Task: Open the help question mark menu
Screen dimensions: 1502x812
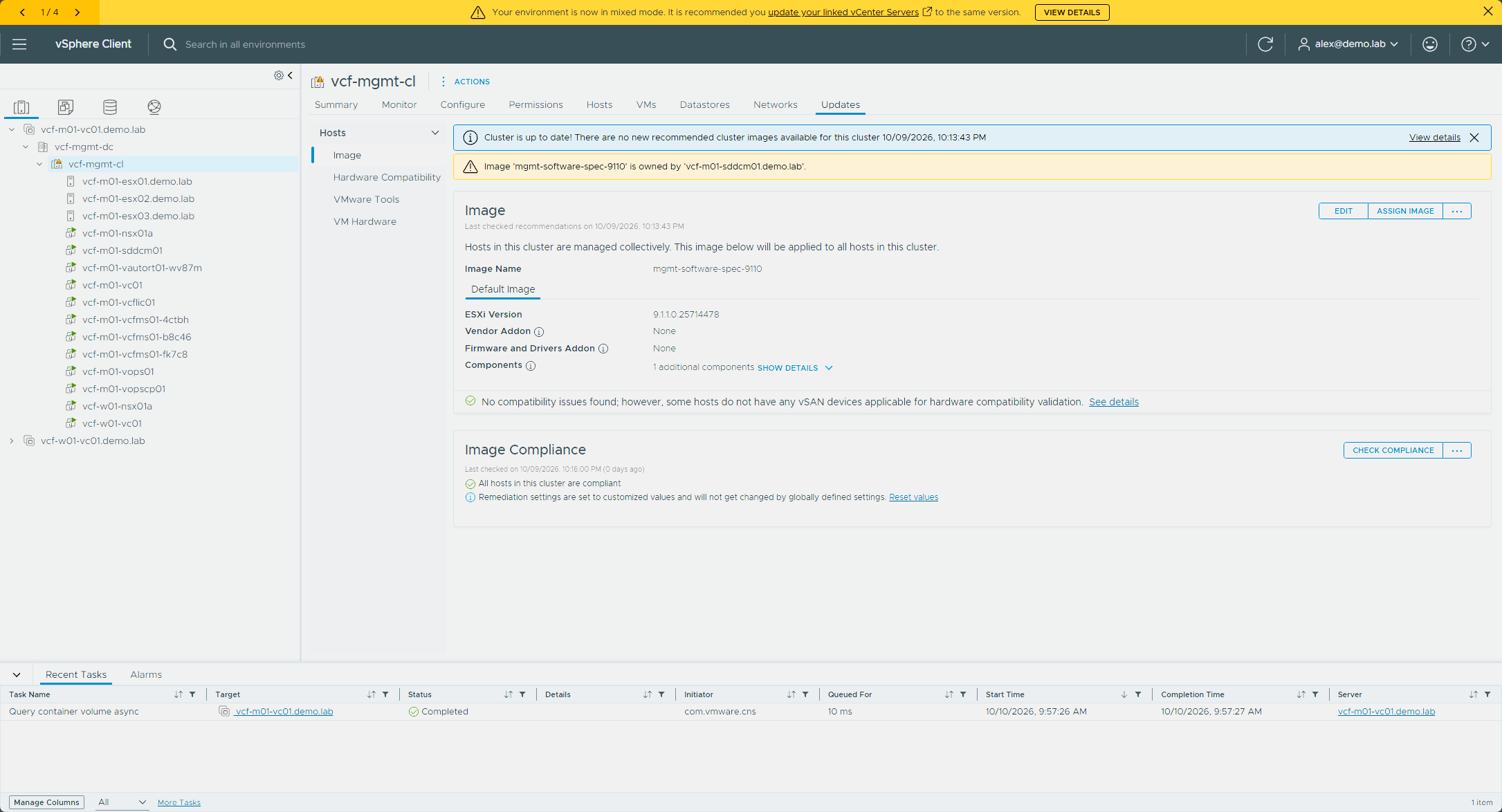Action: pyautogui.click(x=1475, y=44)
